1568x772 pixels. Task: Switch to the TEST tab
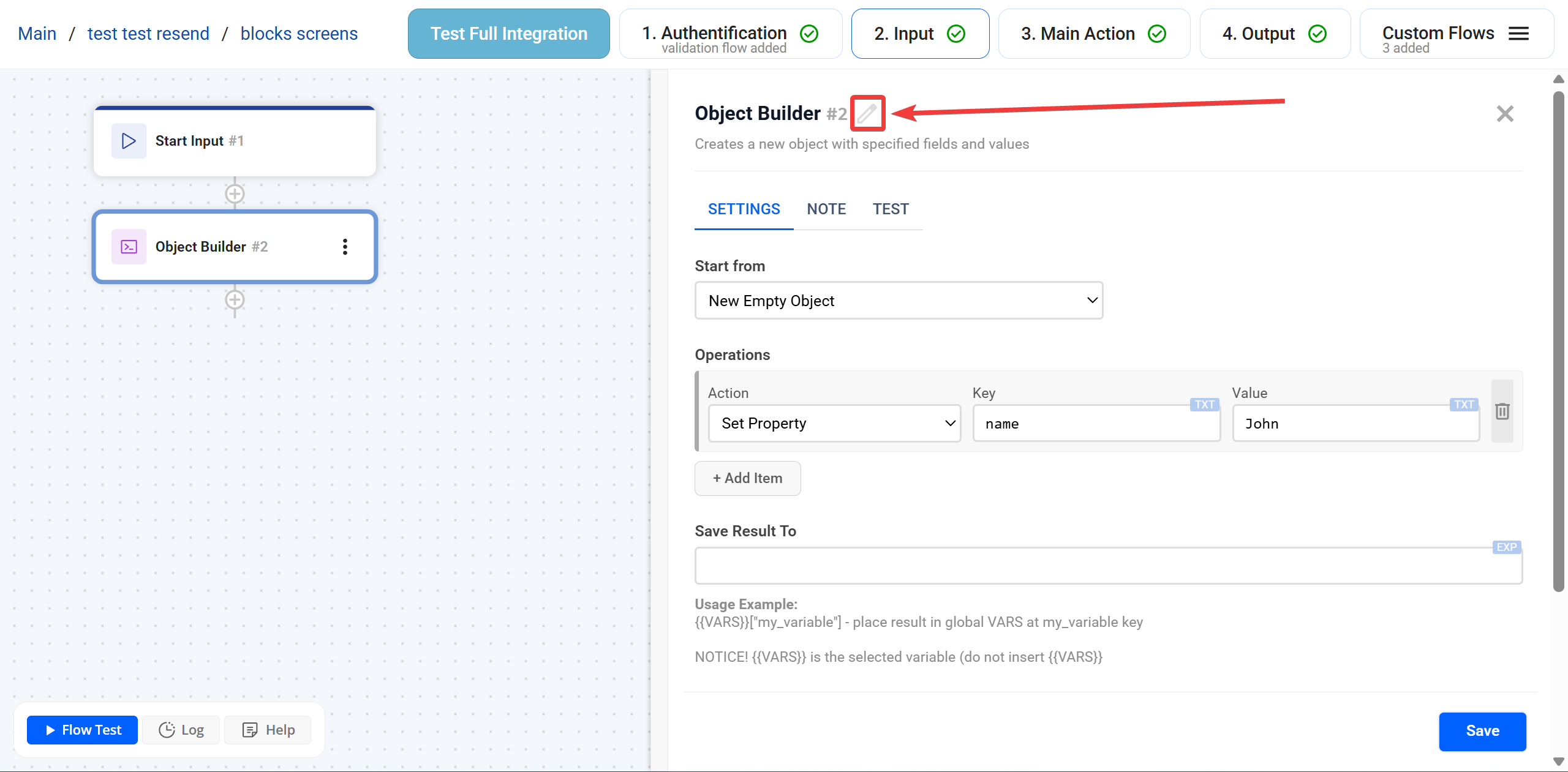[891, 209]
